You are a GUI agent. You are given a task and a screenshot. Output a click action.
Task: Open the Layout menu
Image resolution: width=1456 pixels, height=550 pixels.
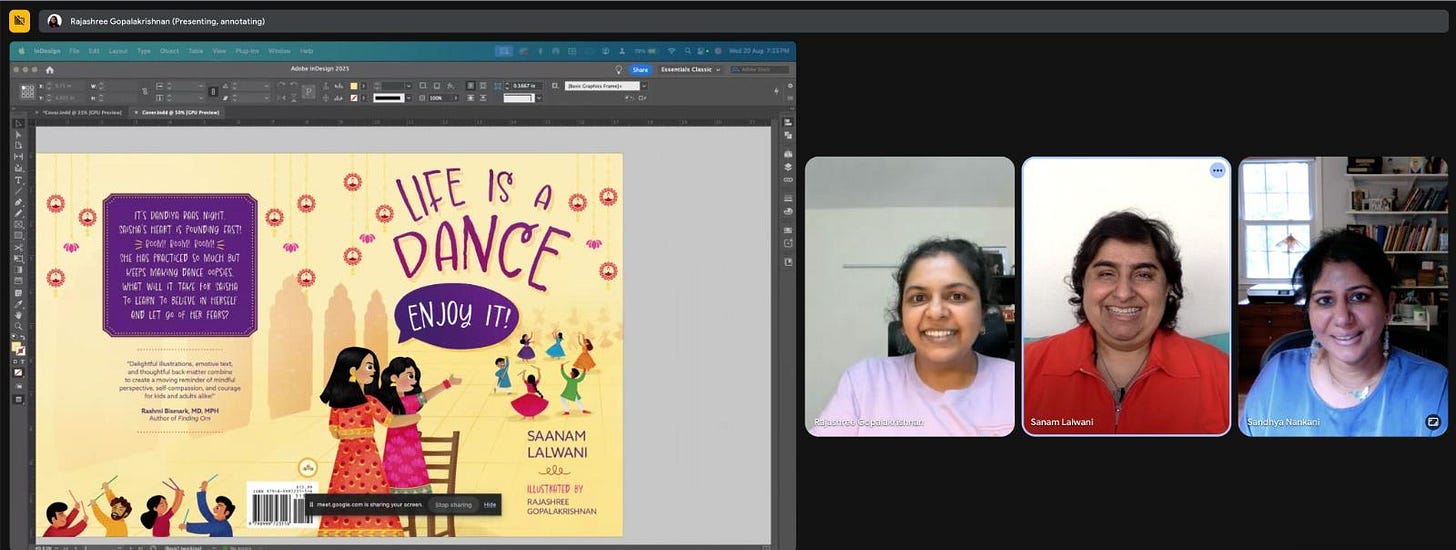118,51
